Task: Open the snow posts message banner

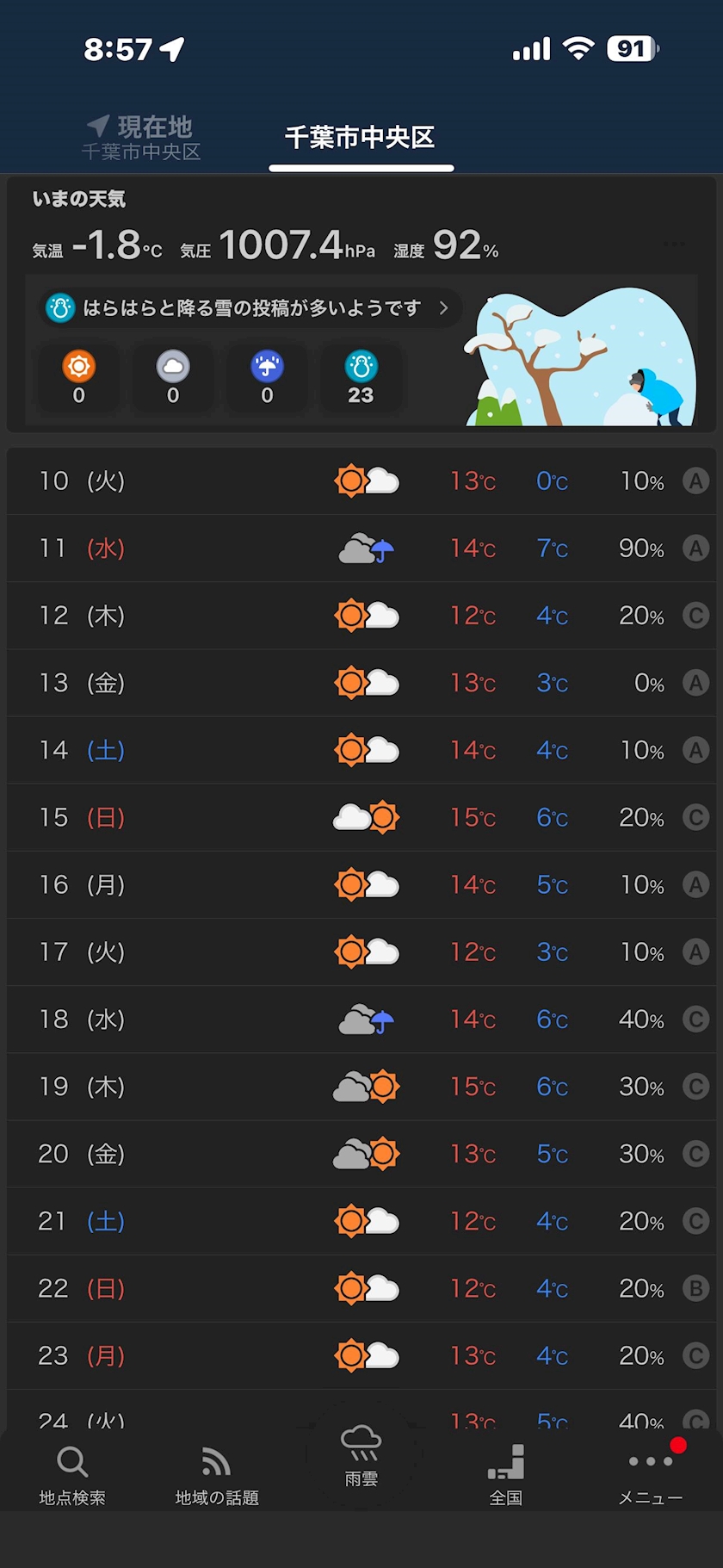Action: (251, 308)
